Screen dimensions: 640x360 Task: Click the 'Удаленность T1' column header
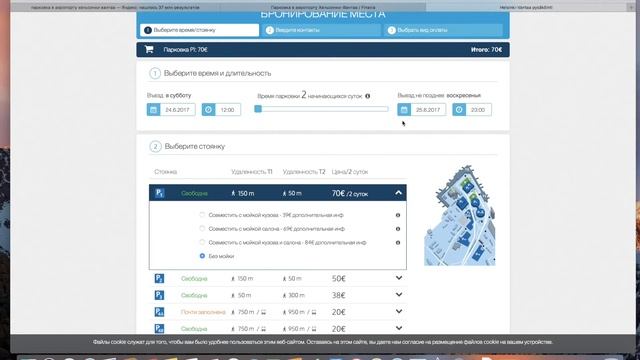[x=251, y=172]
